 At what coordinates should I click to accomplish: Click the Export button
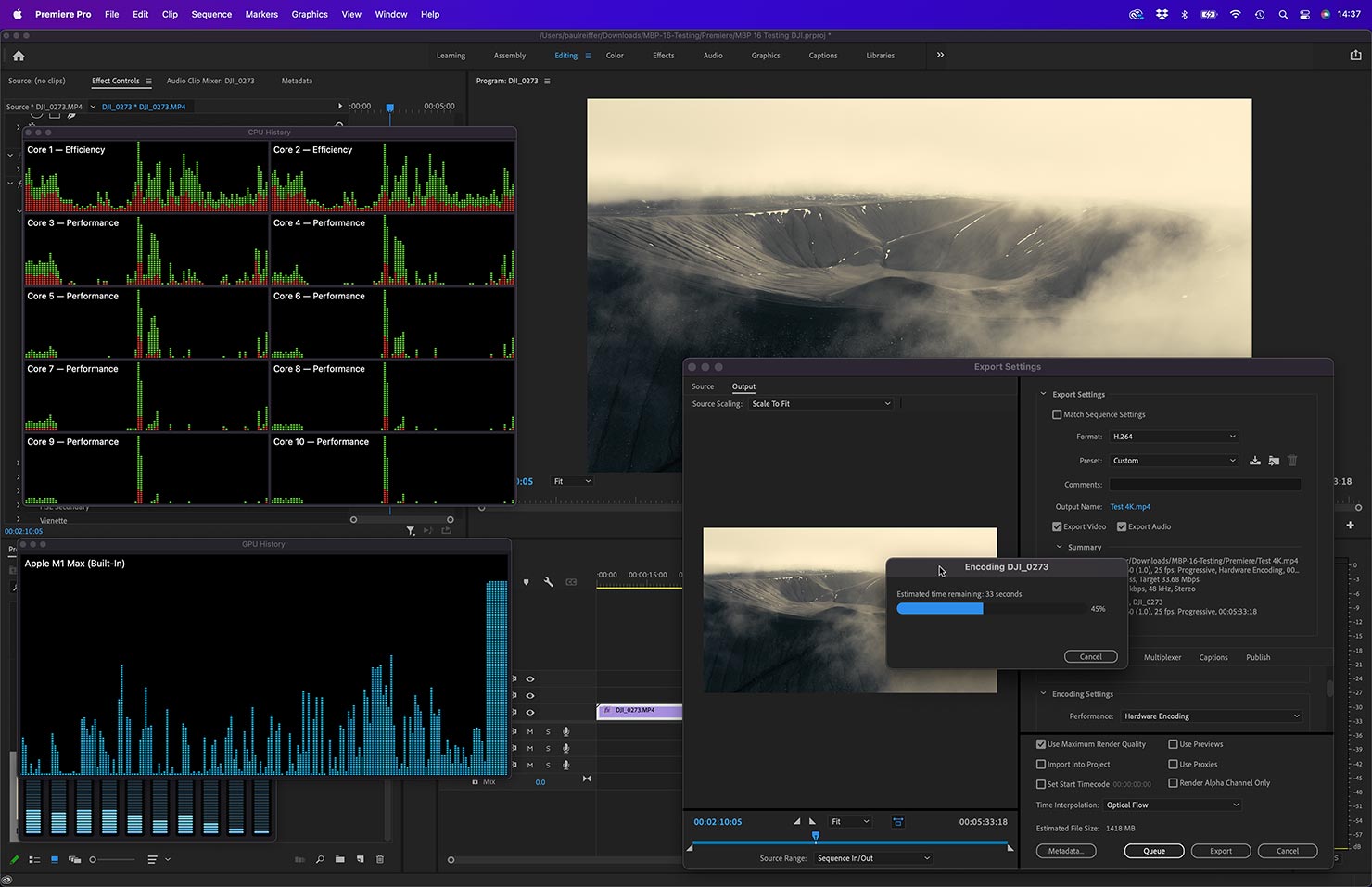click(x=1221, y=851)
